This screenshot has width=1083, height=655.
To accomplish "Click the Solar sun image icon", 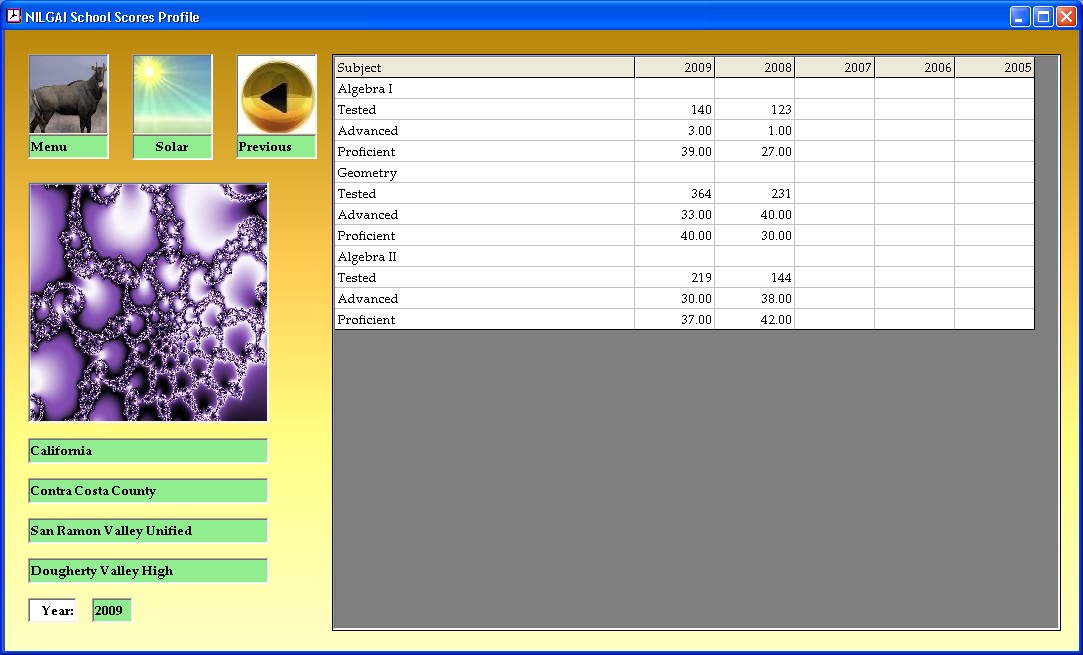I will point(172,95).
